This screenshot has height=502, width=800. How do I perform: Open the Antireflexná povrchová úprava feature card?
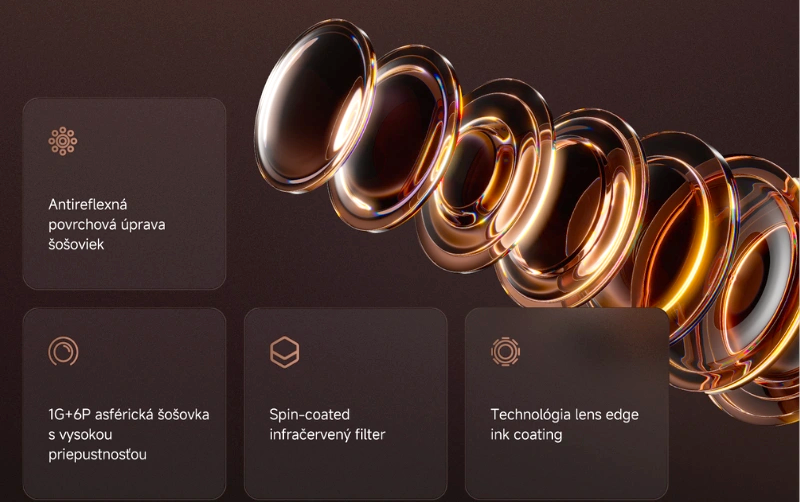click(124, 194)
